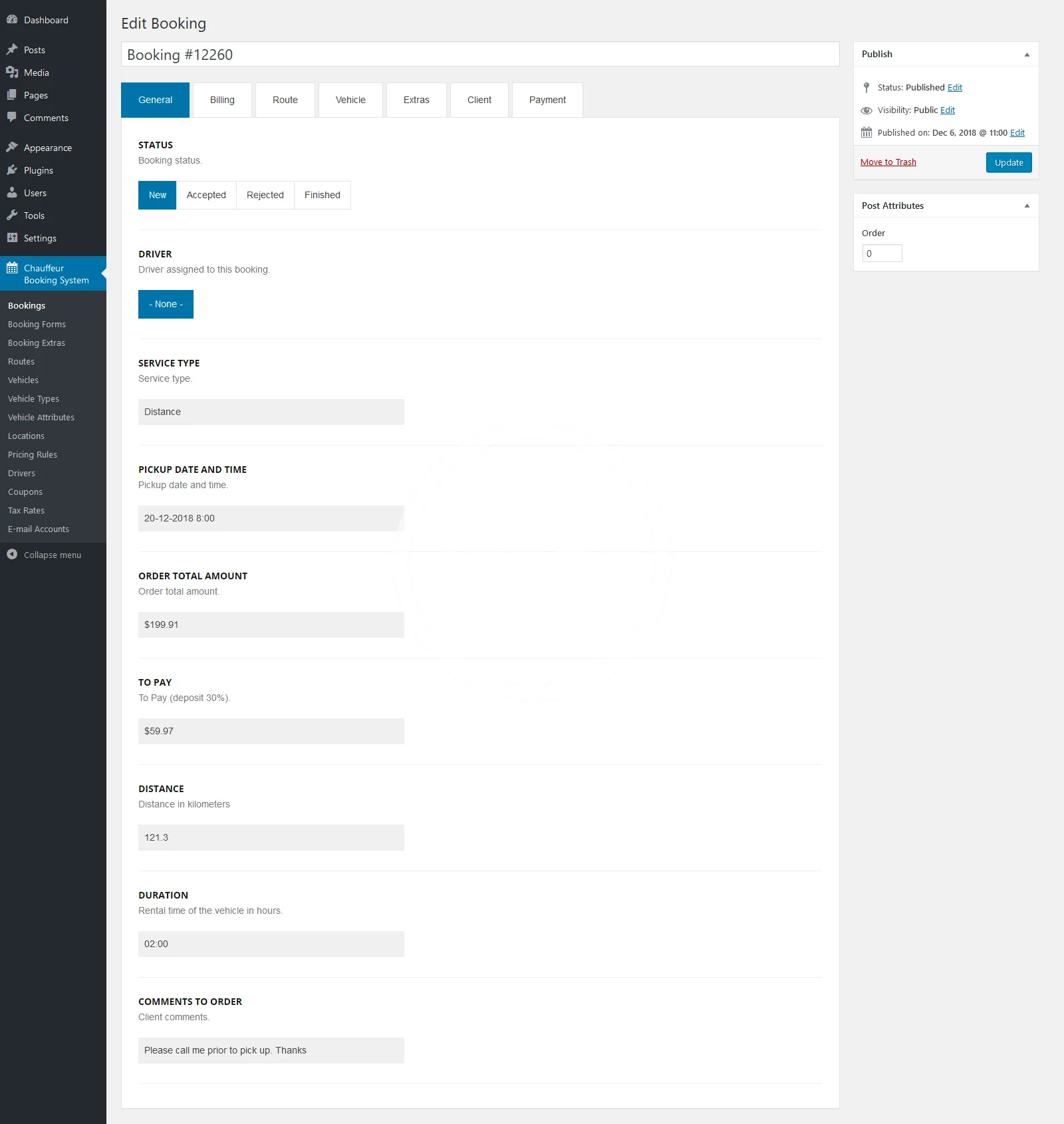Set booking status to Rejected
This screenshot has width=1064, height=1124.
[x=265, y=196]
